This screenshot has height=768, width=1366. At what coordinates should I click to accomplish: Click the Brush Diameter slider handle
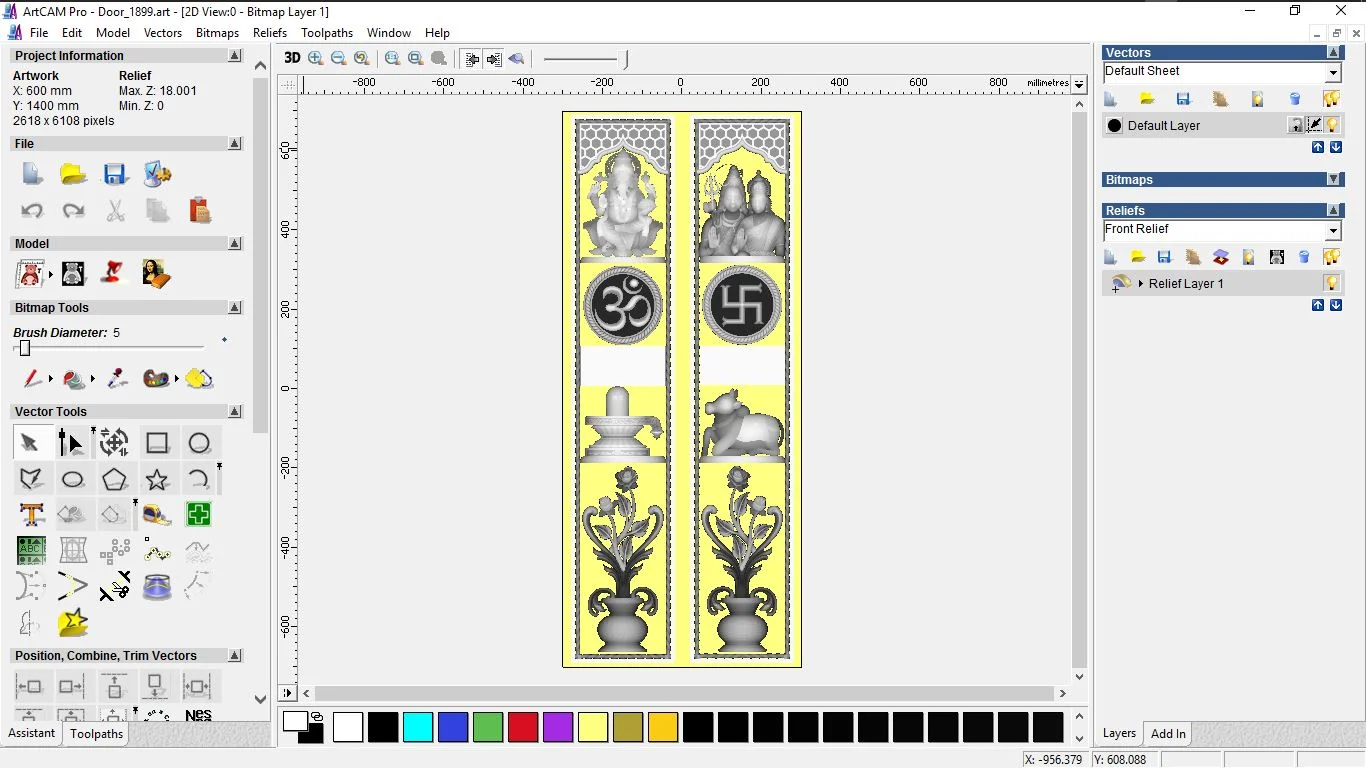pos(25,348)
